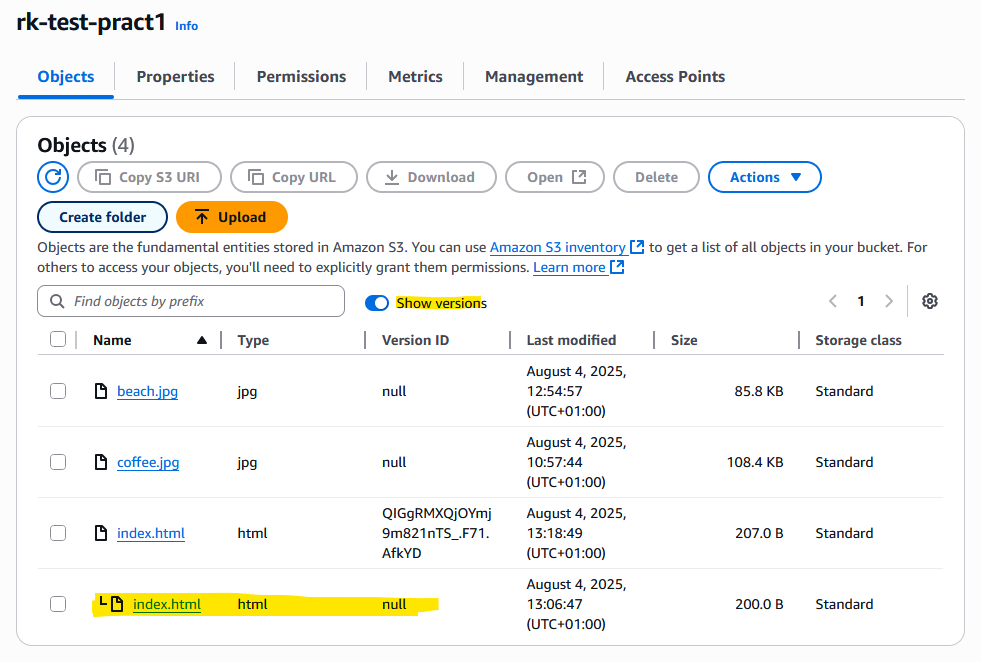Open the Amazon S3 inventory link
Image resolution: width=981 pixels, height=662 pixels.
tap(557, 247)
